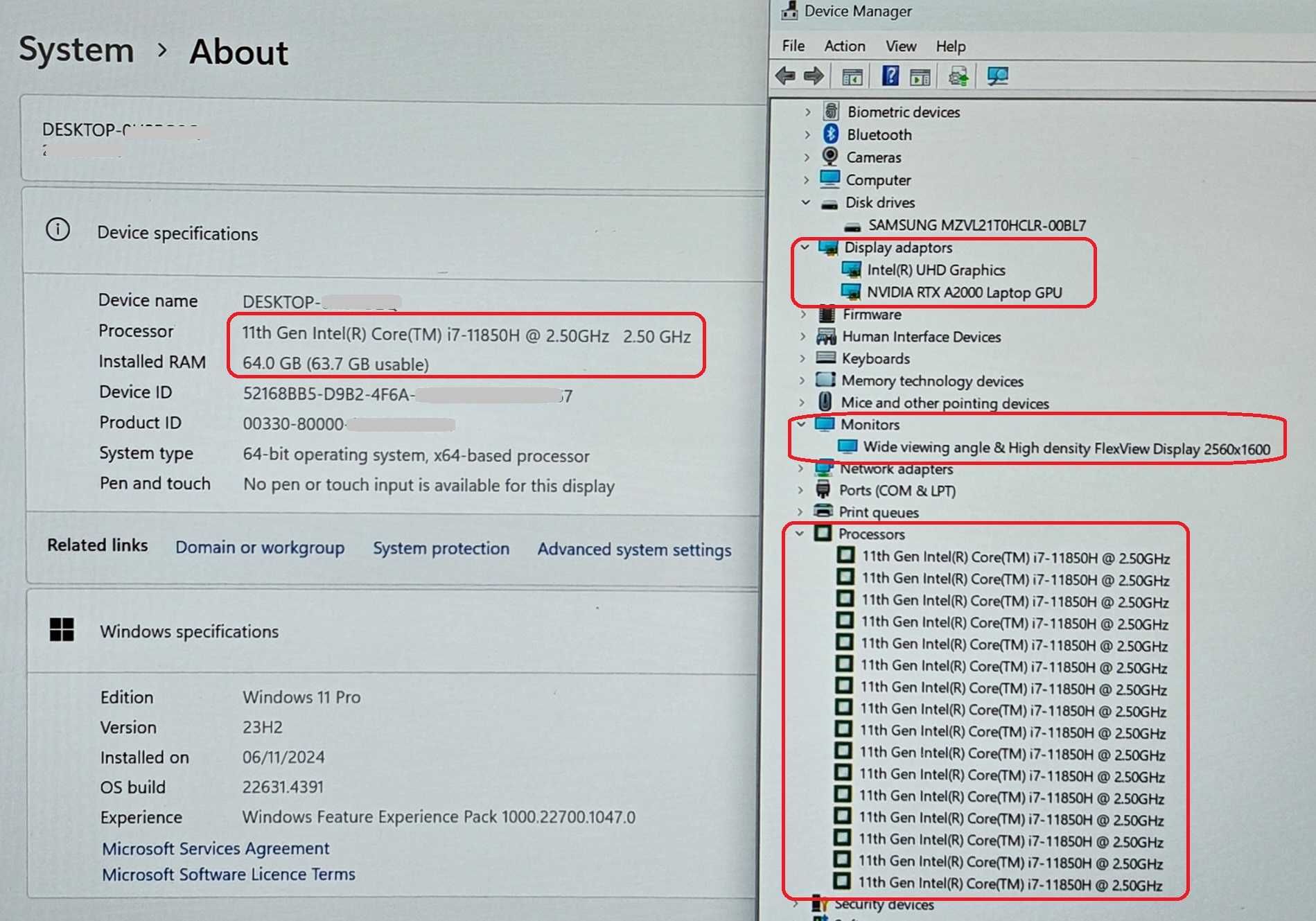The image size is (1316, 921).
Task: Open the File menu in Device Manager
Action: click(793, 46)
